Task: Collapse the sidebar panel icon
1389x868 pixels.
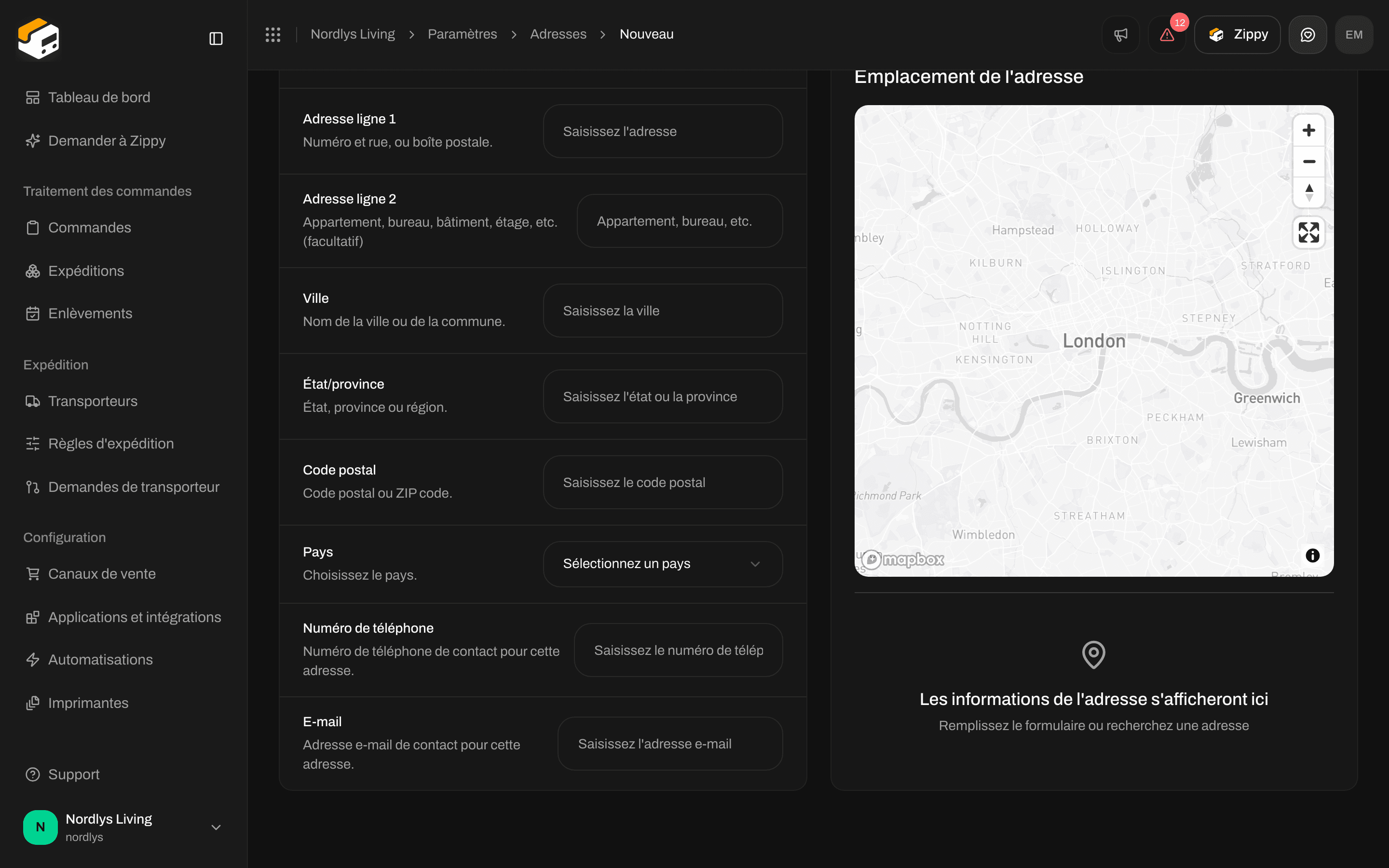Action: pos(216,39)
